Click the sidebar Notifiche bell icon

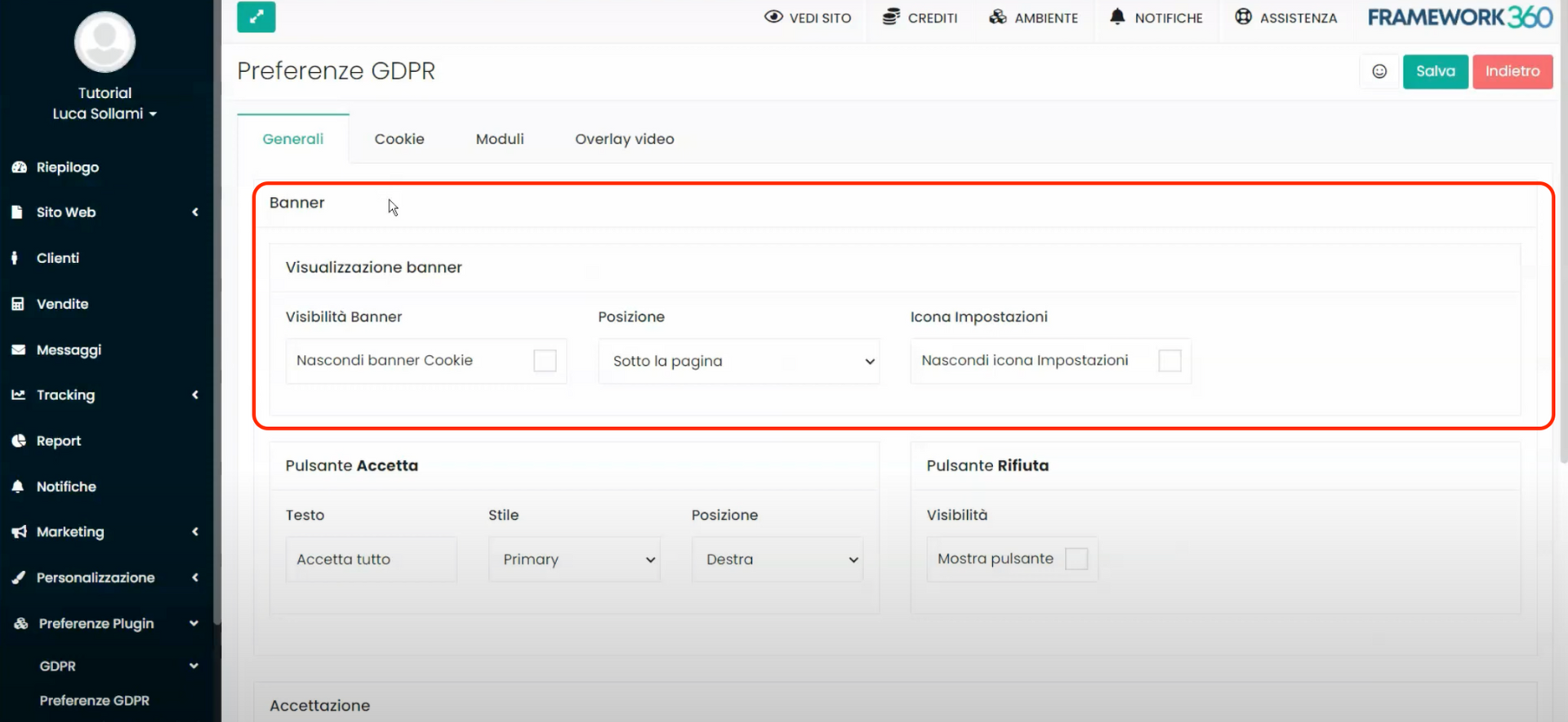point(18,487)
